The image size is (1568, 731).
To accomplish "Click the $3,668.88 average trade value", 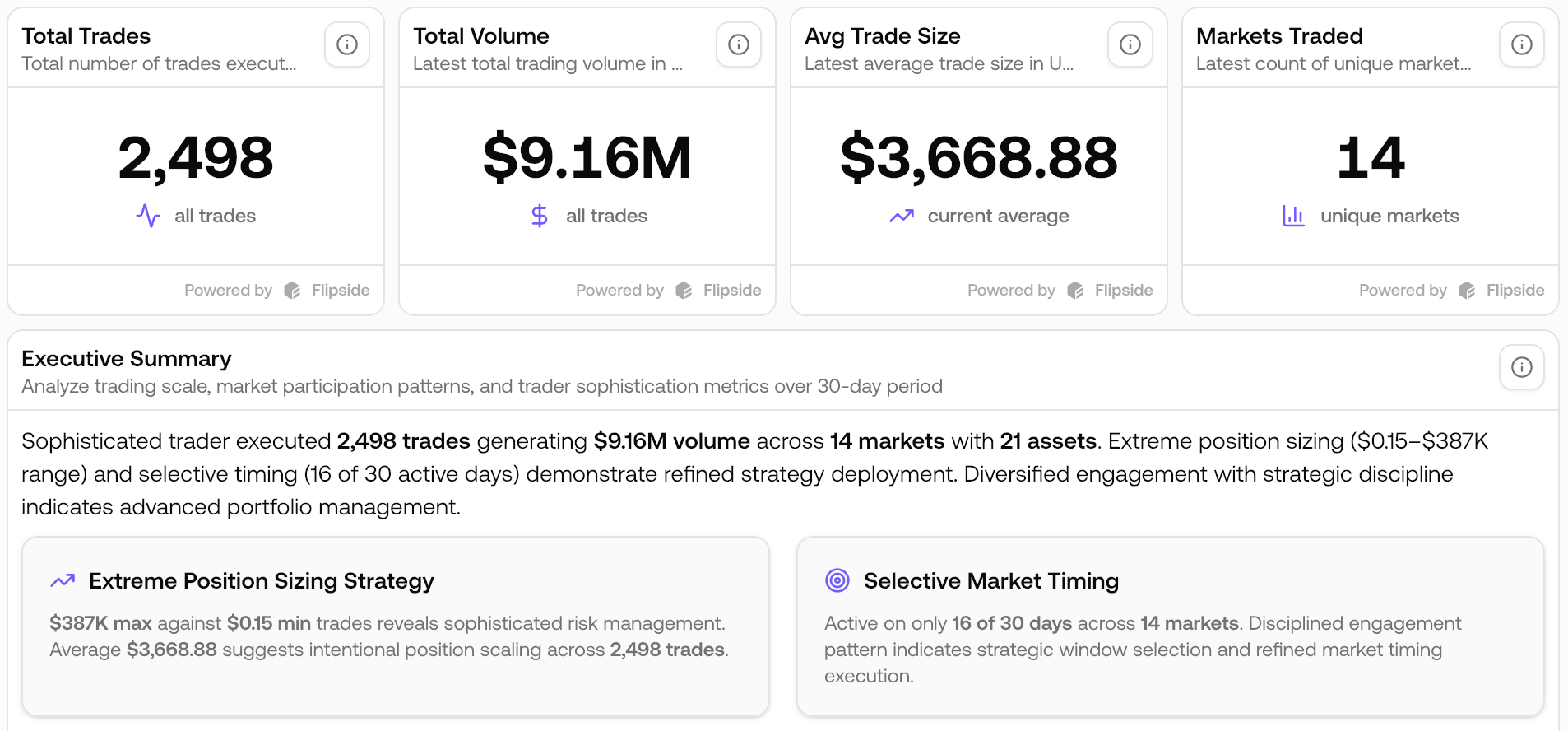I will pyautogui.click(x=978, y=157).
